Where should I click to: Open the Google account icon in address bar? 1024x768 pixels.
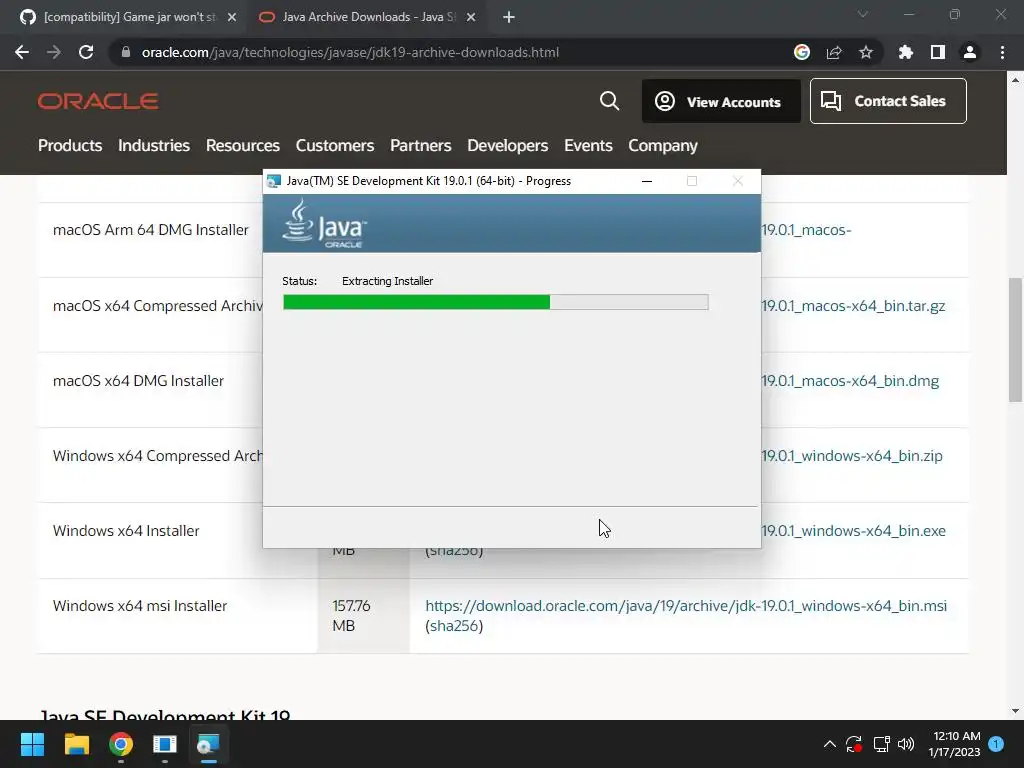coord(802,52)
